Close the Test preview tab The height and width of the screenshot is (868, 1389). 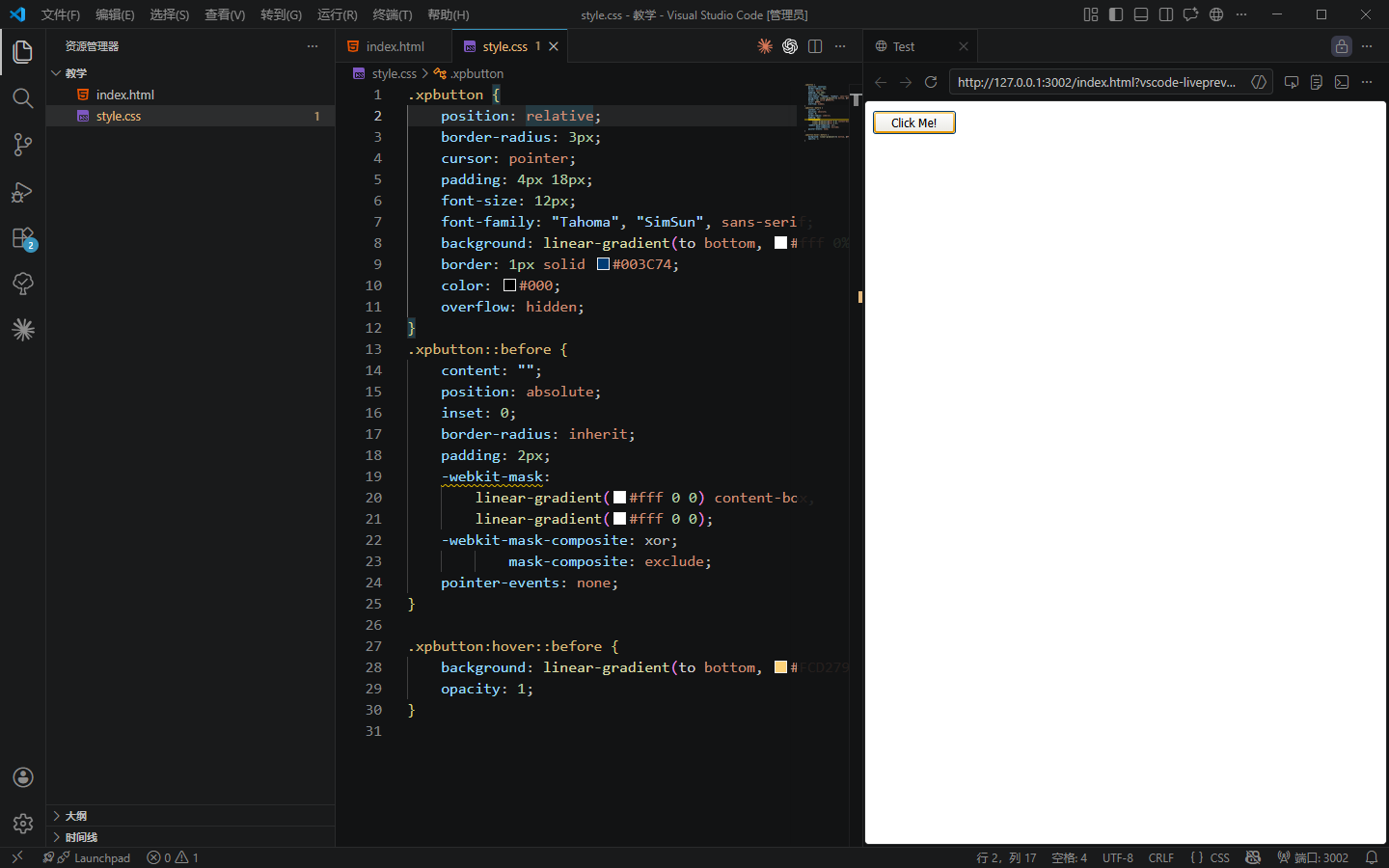[x=964, y=46]
